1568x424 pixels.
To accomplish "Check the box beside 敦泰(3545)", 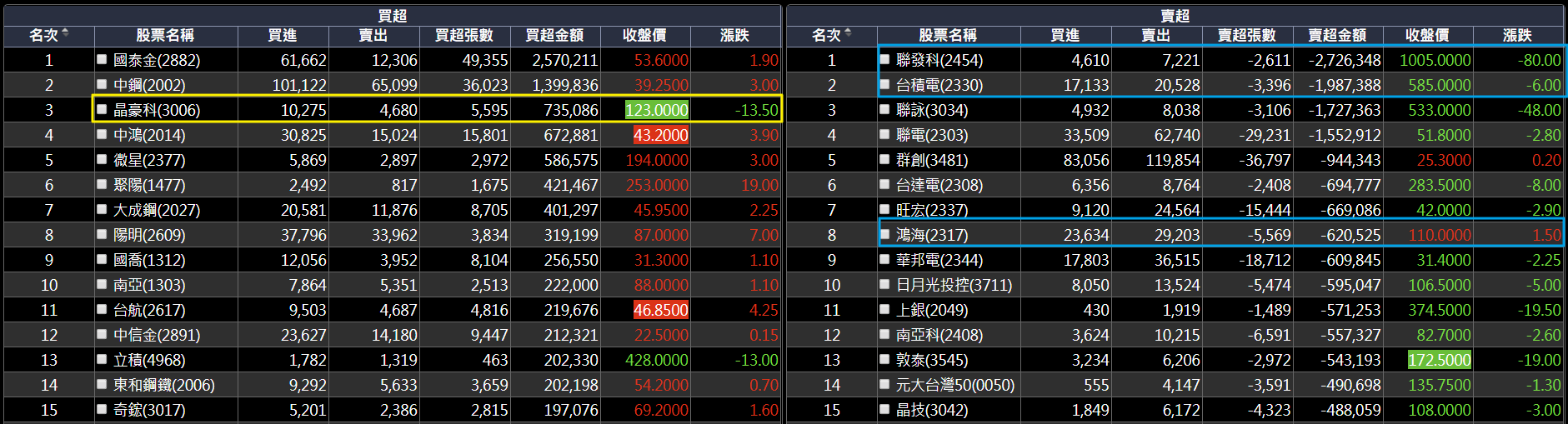I will pyautogui.click(x=884, y=359).
